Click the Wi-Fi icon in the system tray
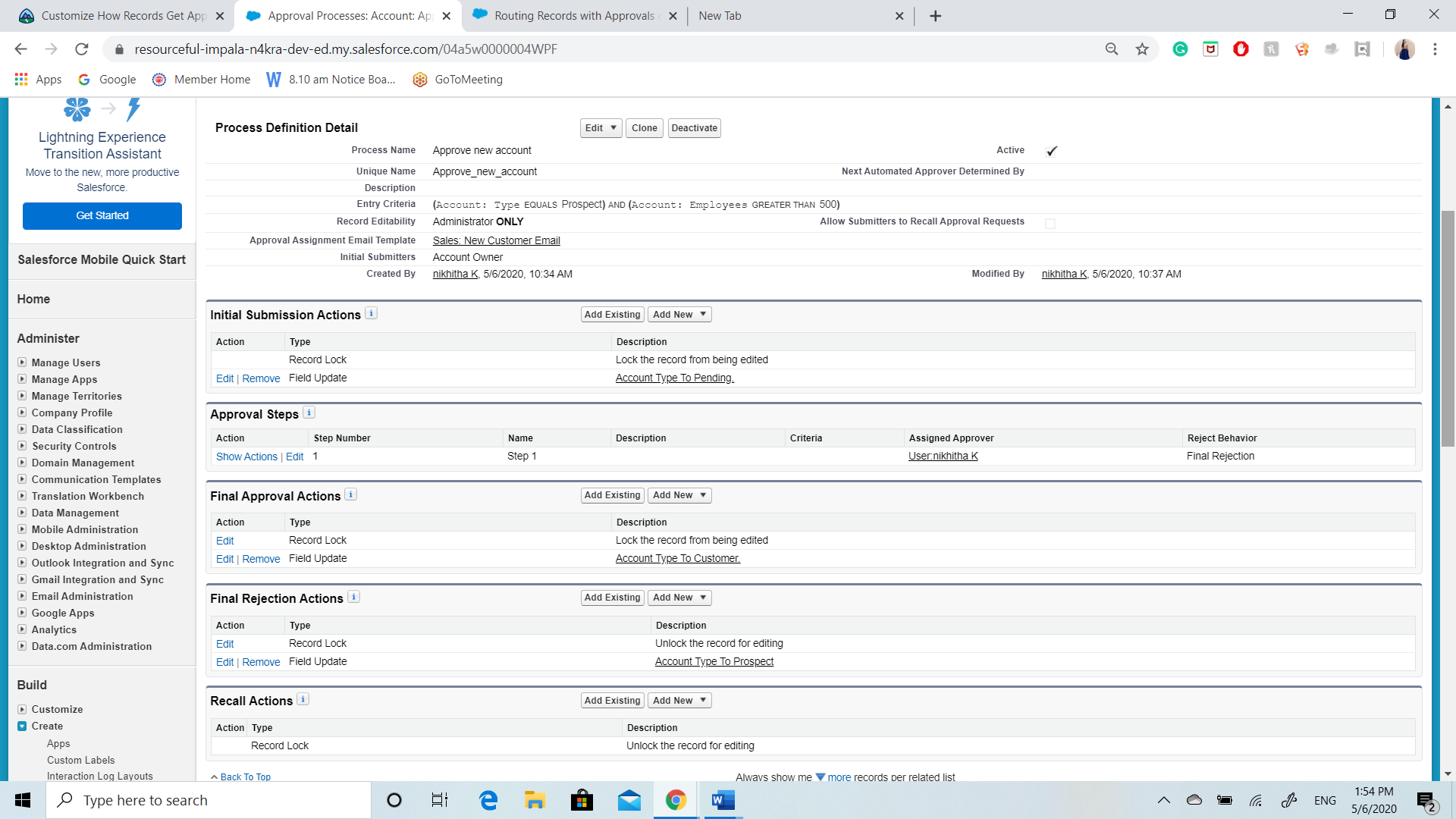The width and height of the screenshot is (1456, 819). click(x=1256, y=799)
